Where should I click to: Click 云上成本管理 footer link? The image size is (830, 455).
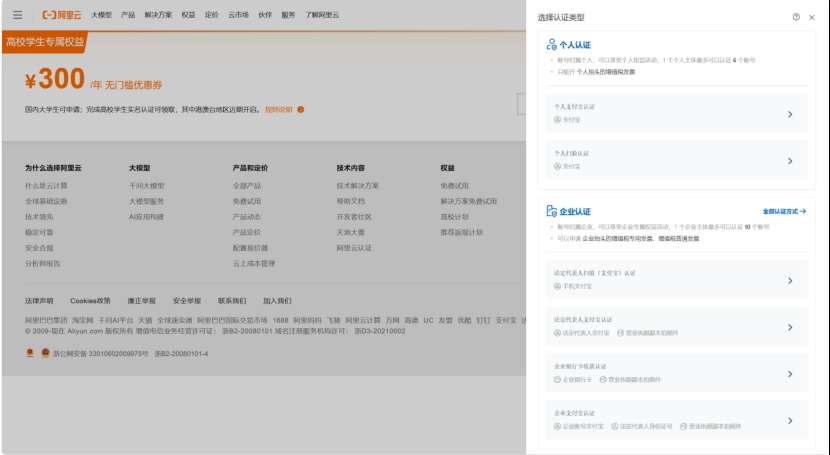point(254,263)
